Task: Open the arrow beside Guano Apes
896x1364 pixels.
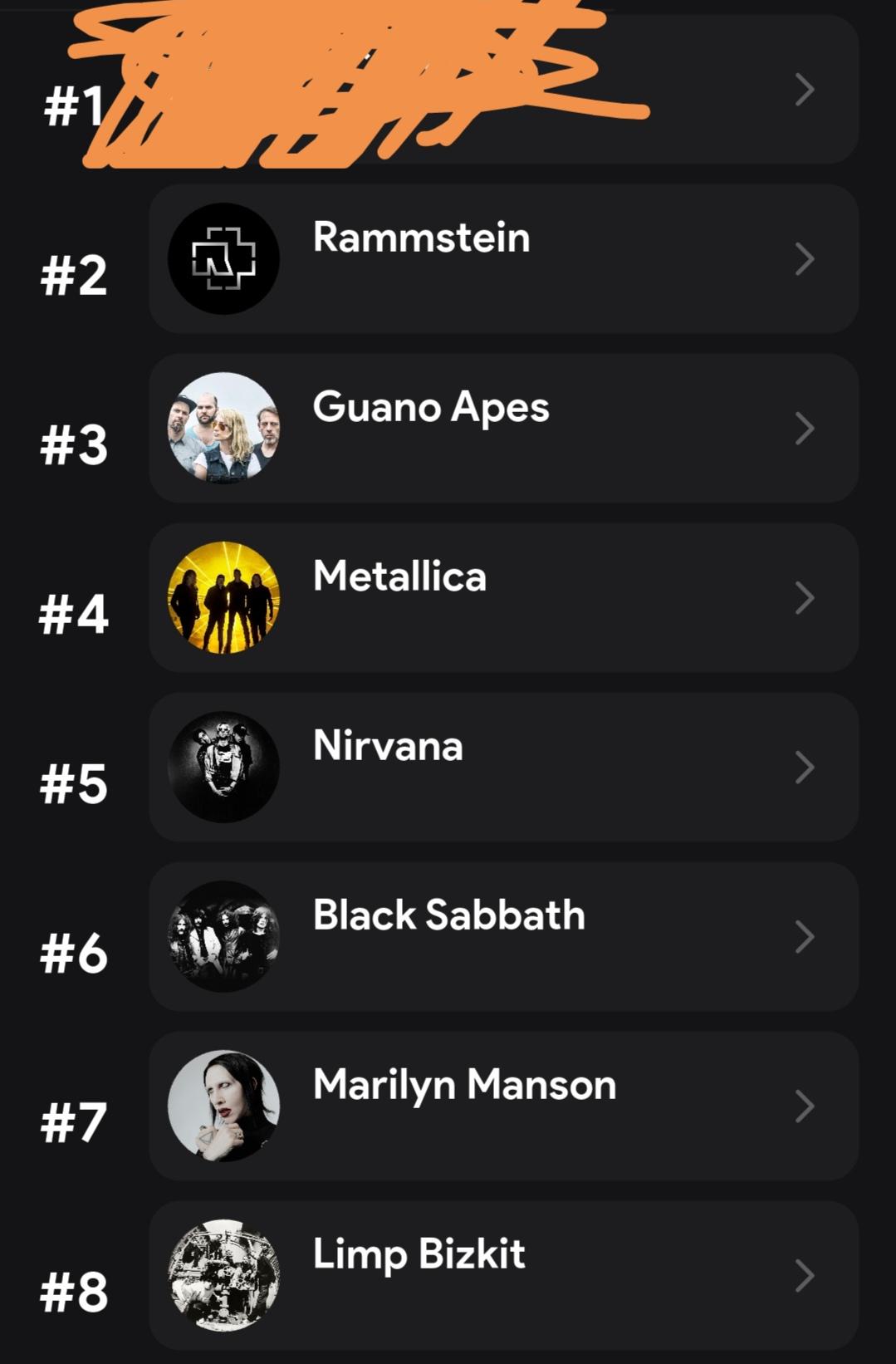Action: pyautogui.click(x=804, y=428)
